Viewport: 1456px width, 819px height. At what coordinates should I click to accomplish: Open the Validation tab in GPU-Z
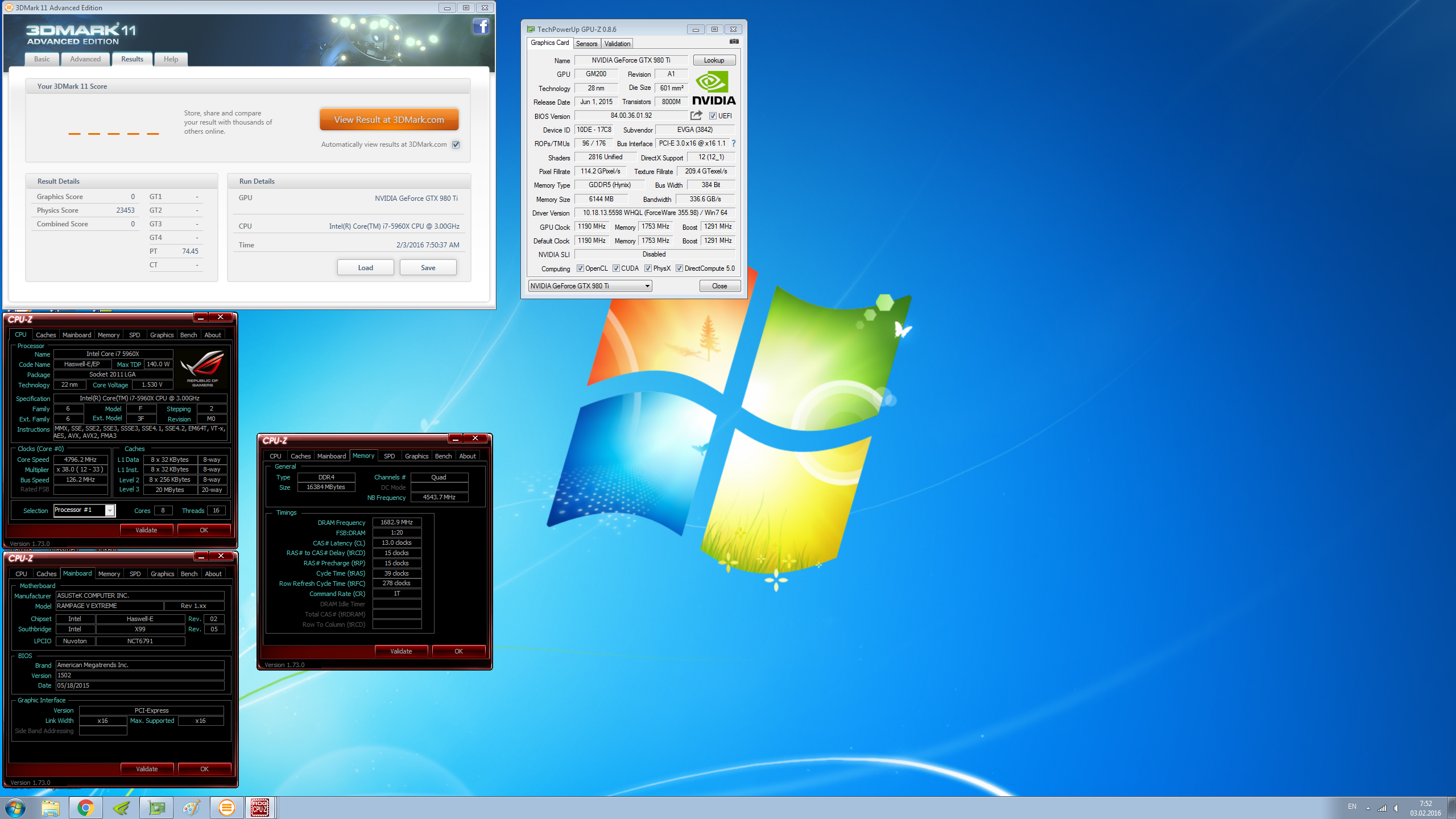click(617, 44)
